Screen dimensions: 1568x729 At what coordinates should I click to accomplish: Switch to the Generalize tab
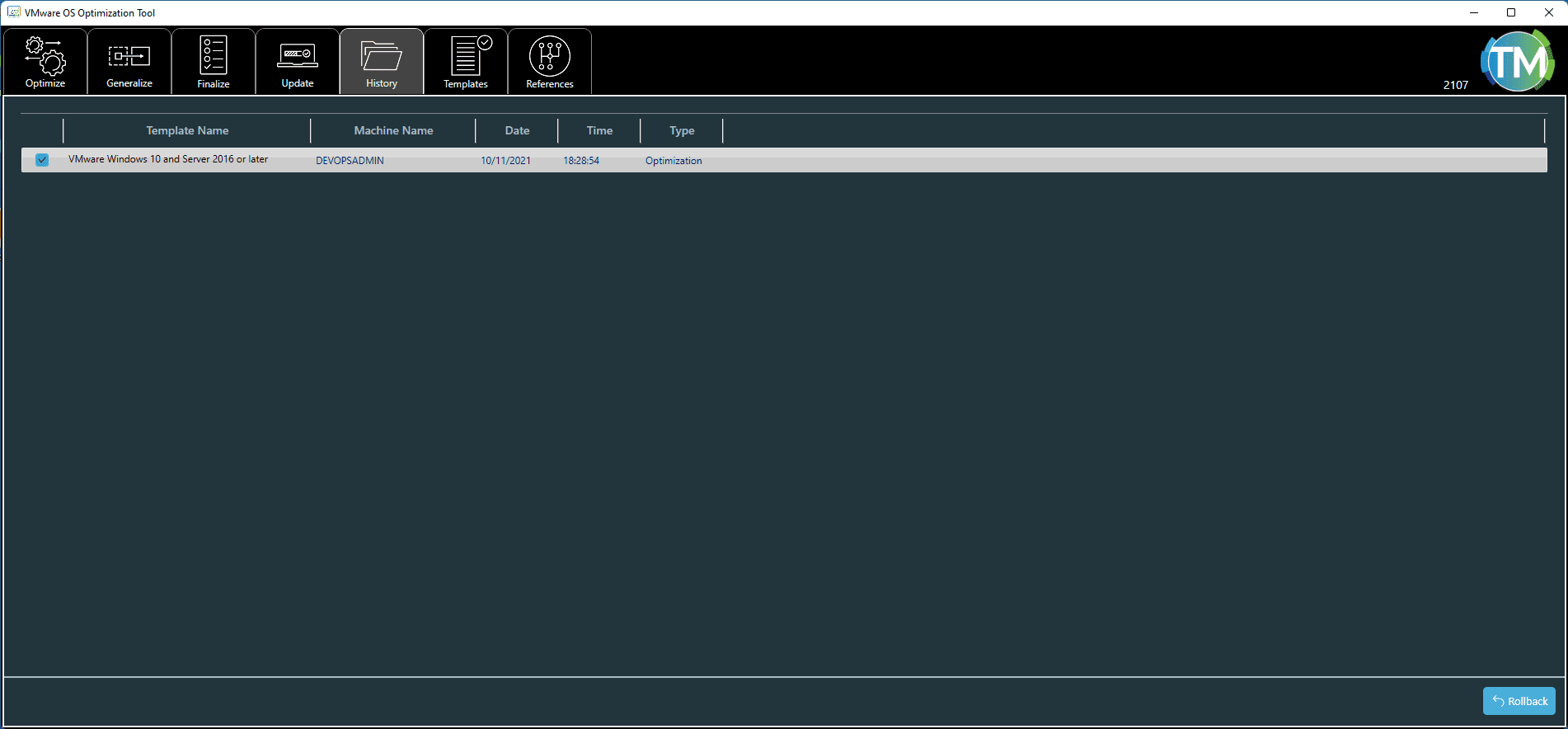click(x=129, y=61)
